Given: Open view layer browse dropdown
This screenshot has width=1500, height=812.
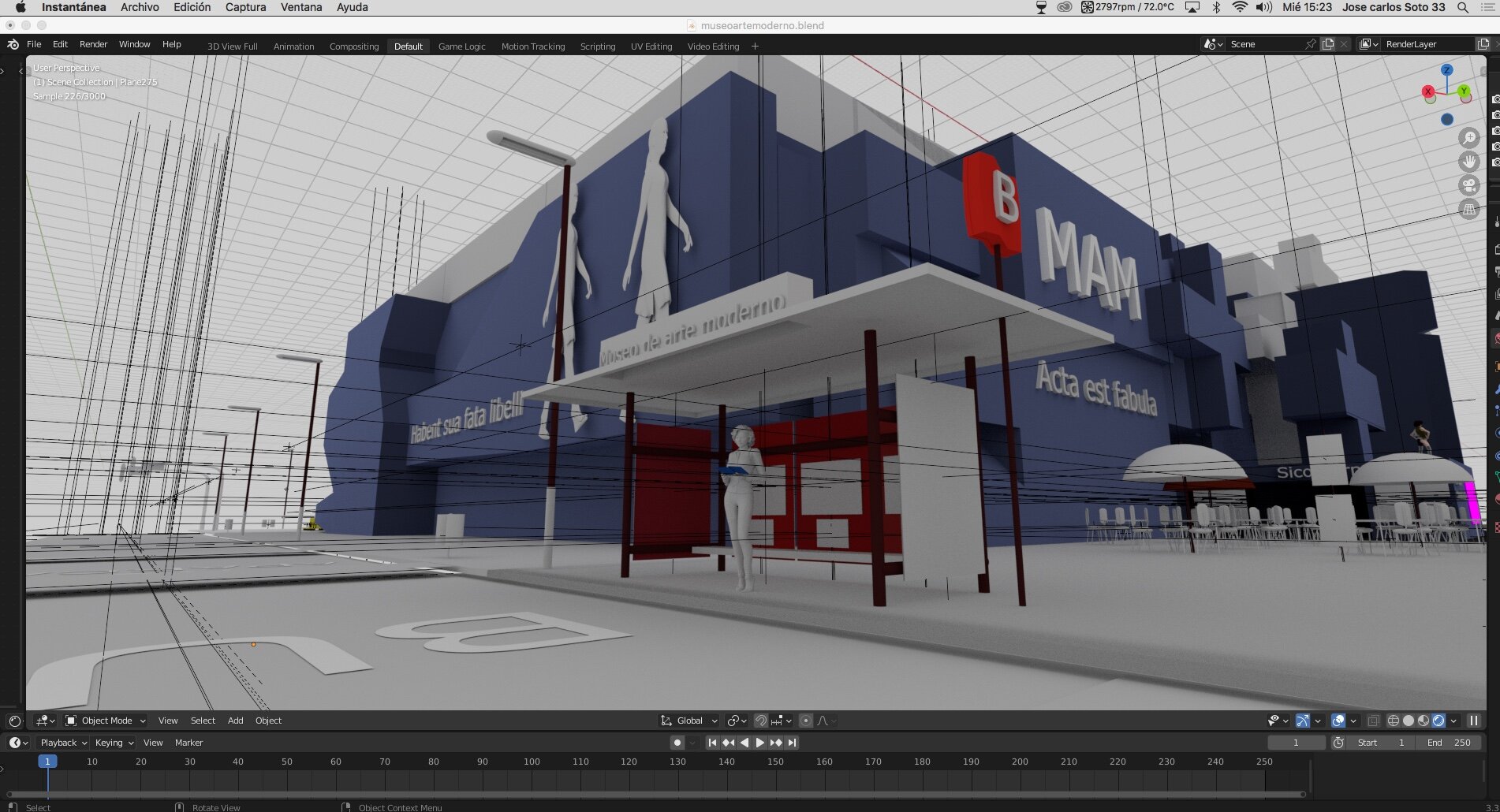Looking at the screenshot, I should click(x=1369, y=44).
